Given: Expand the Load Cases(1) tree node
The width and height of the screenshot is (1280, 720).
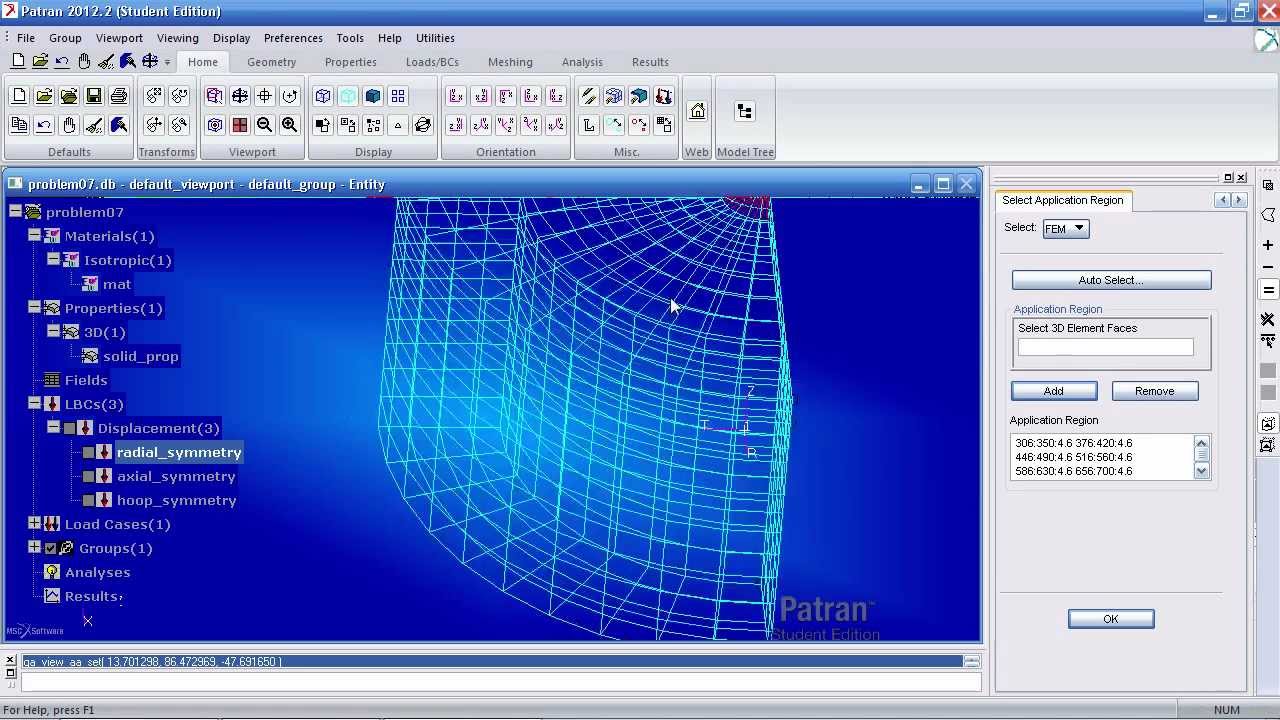Looking at the screenshot, I should tap(34, 523).
